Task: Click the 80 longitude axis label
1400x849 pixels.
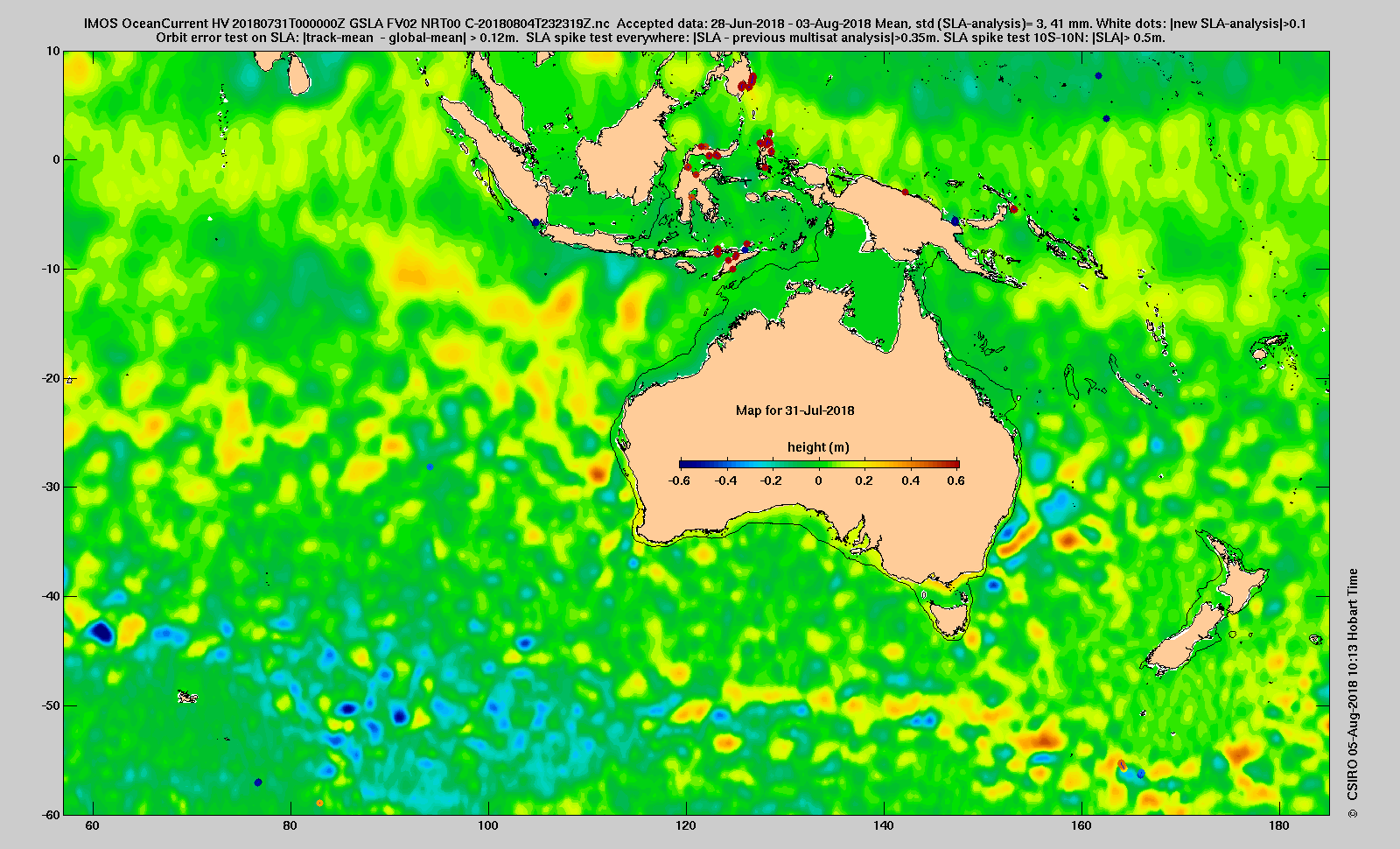Action: pos(290,826)
